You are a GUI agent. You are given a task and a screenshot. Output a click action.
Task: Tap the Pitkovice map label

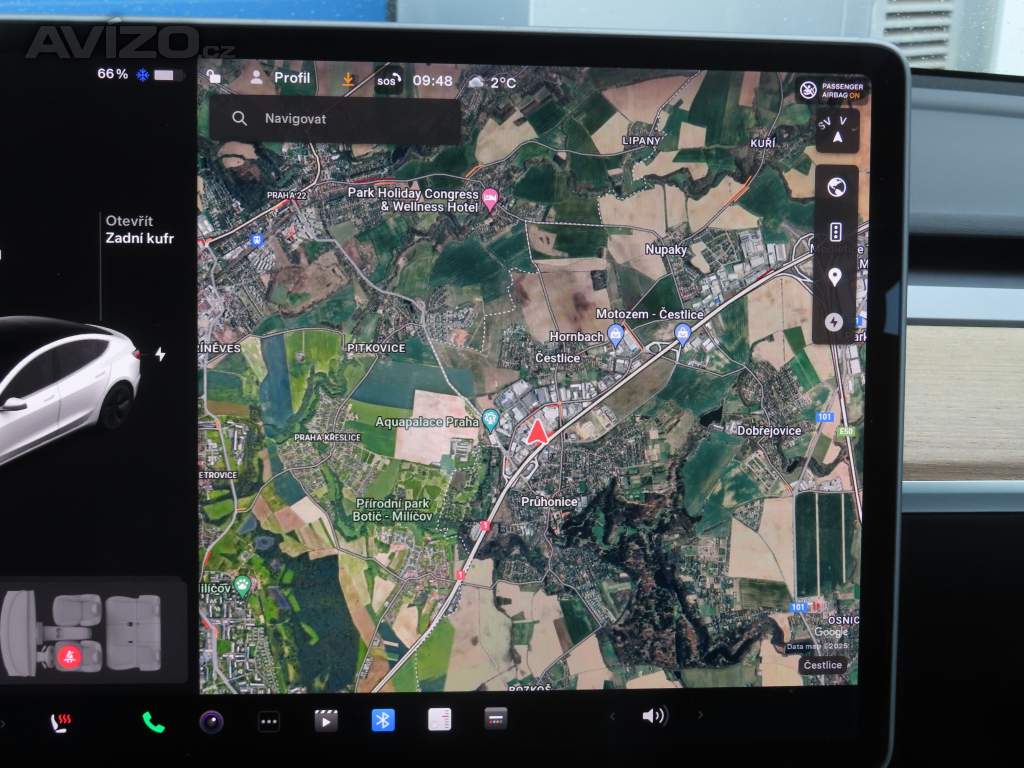pyautogui.click(x=376, y=348)
